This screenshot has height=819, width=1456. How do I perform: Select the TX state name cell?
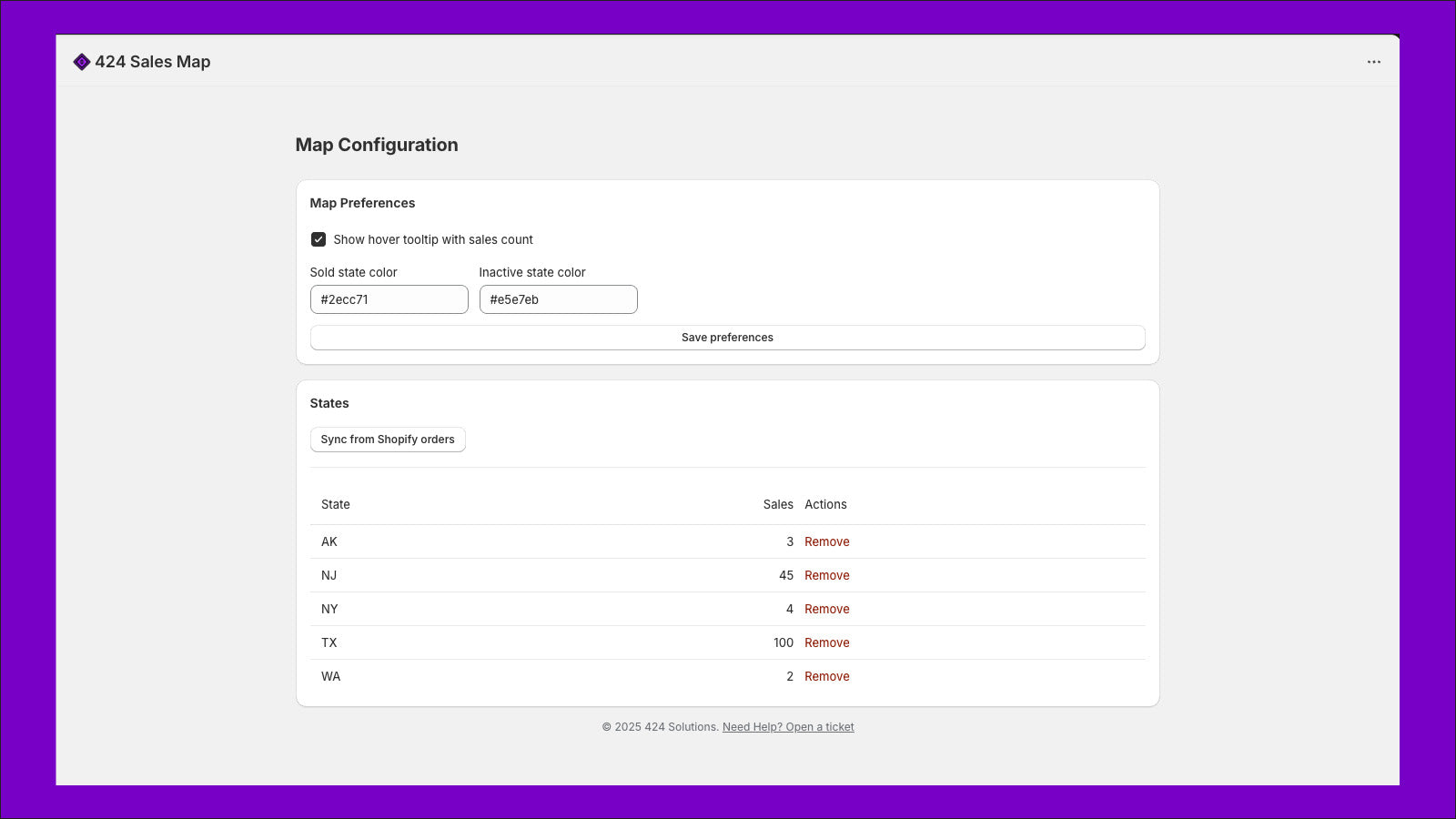pos(329,642)
